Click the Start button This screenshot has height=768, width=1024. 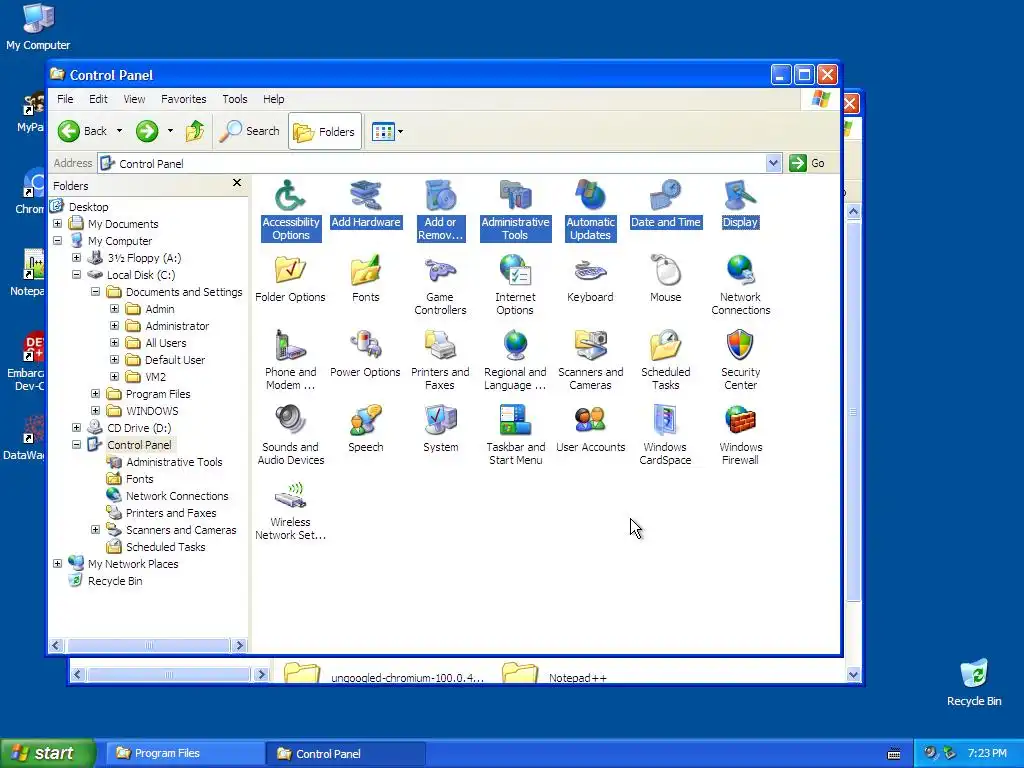pos(48,753)
